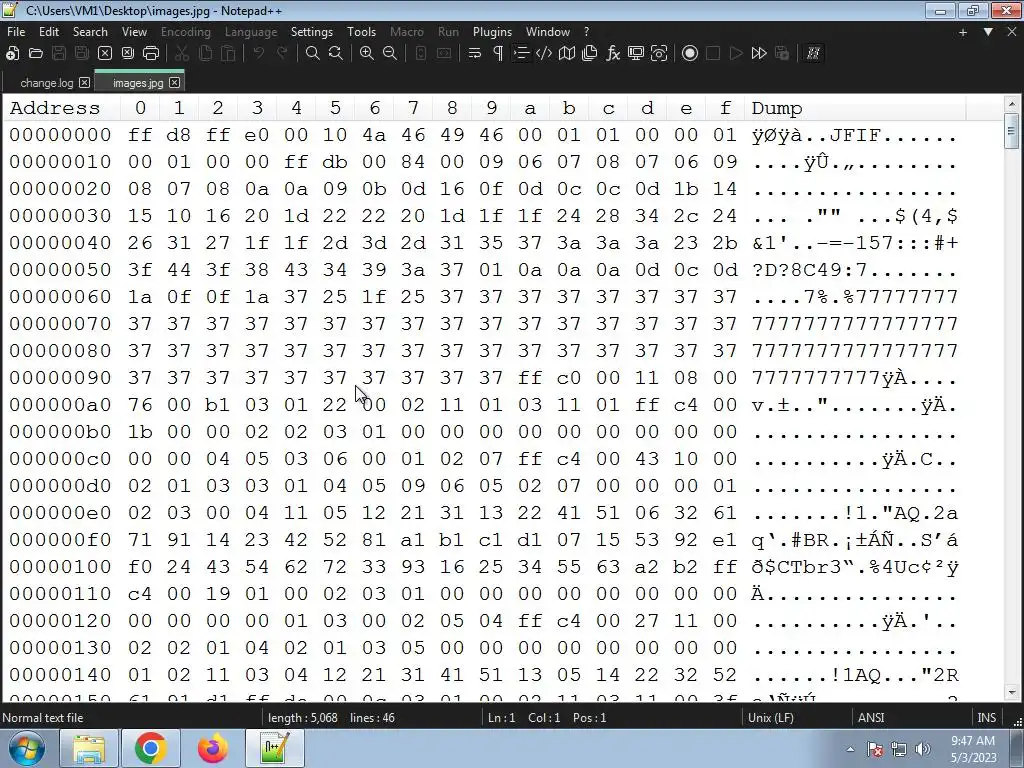
Task: Open the Settings menu
Action: point(312,31)
